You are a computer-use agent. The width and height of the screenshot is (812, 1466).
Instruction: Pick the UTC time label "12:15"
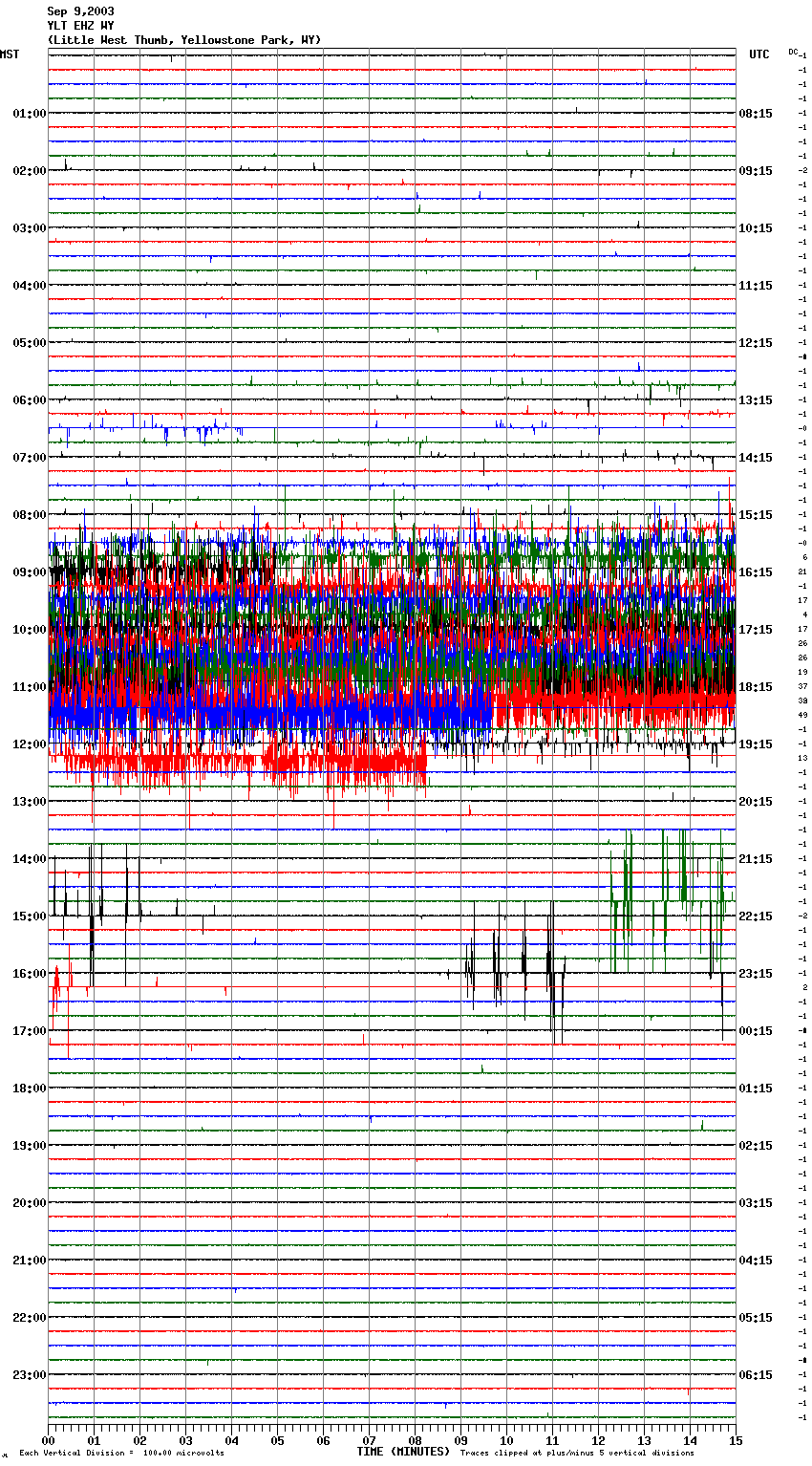(756, 343)
